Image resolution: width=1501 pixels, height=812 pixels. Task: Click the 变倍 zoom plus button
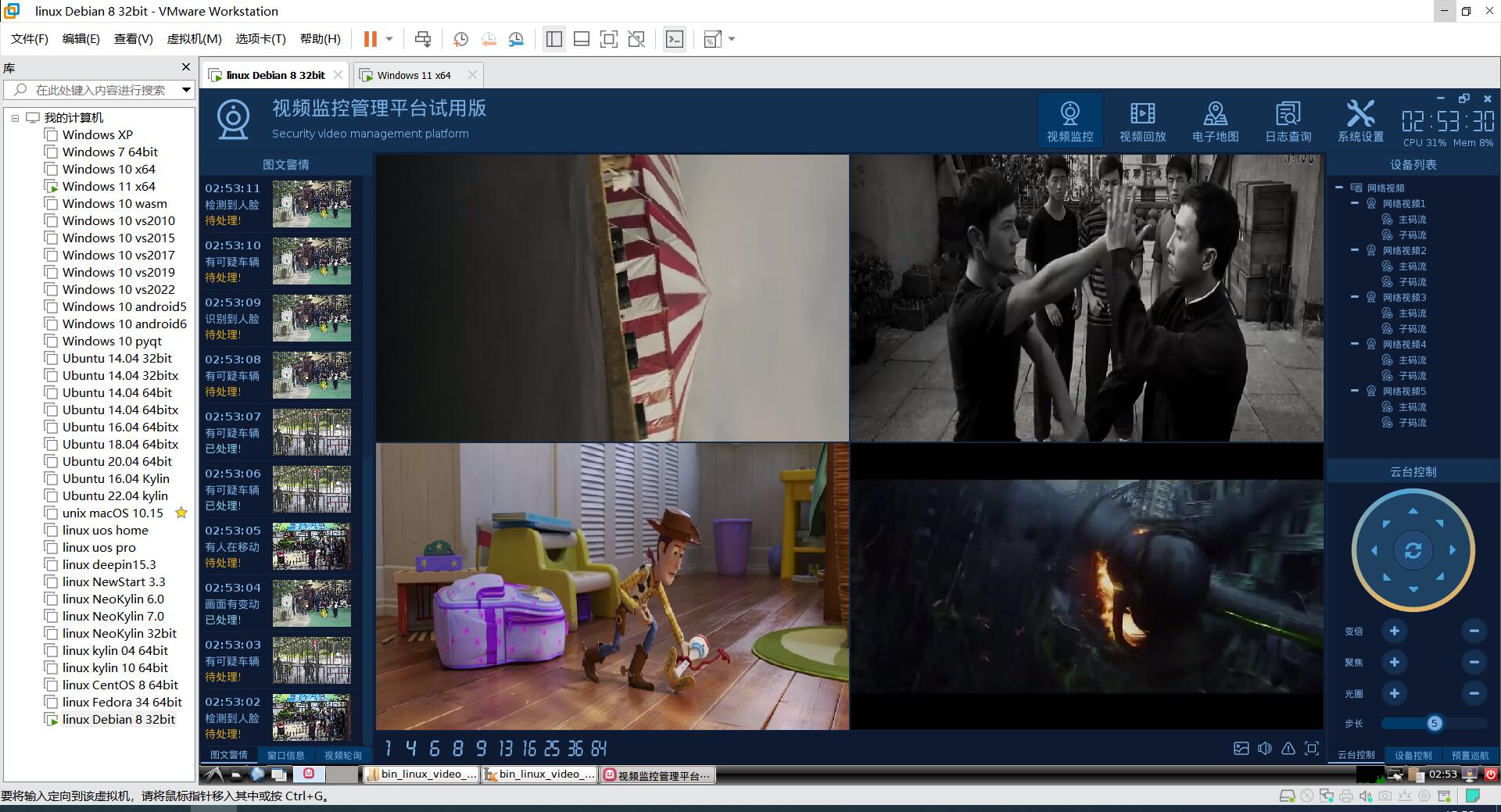coord(1394,631)
